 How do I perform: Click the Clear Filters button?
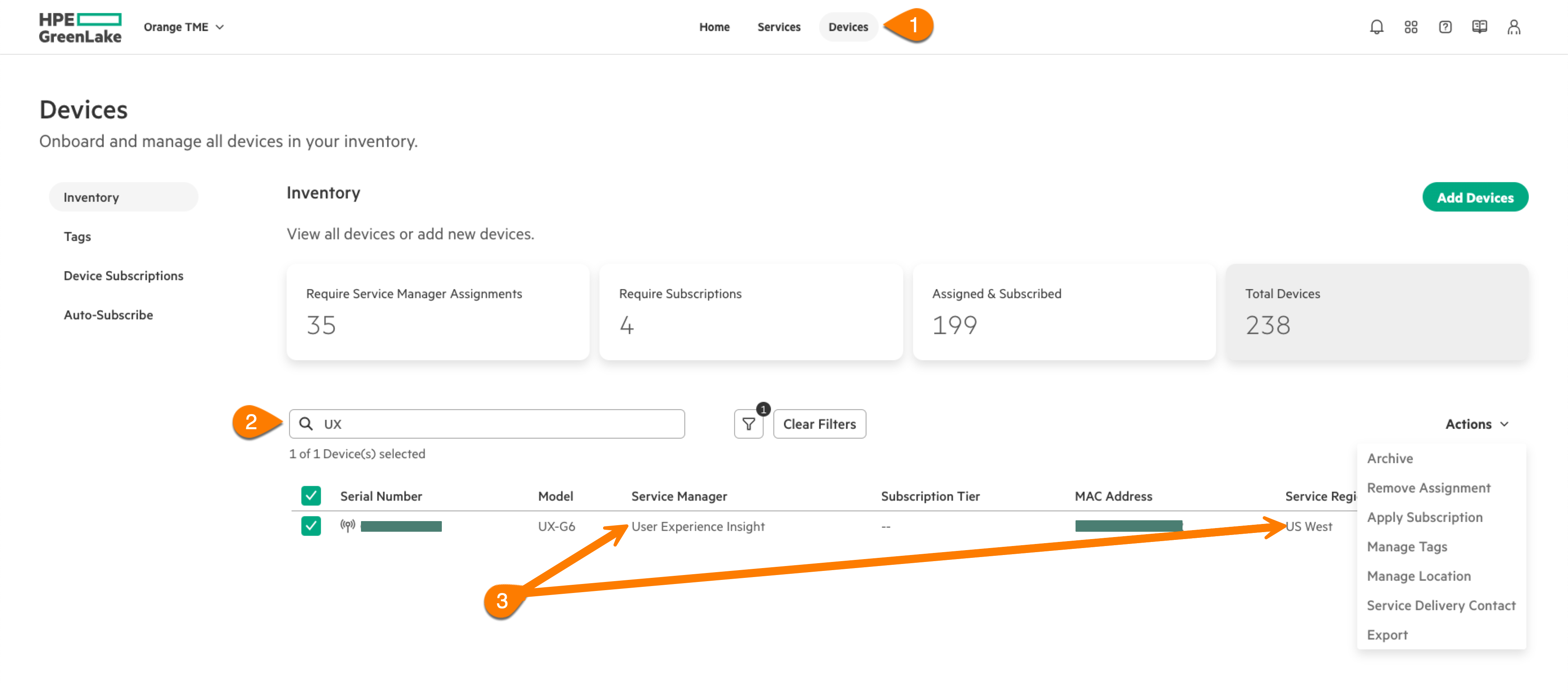819,424
